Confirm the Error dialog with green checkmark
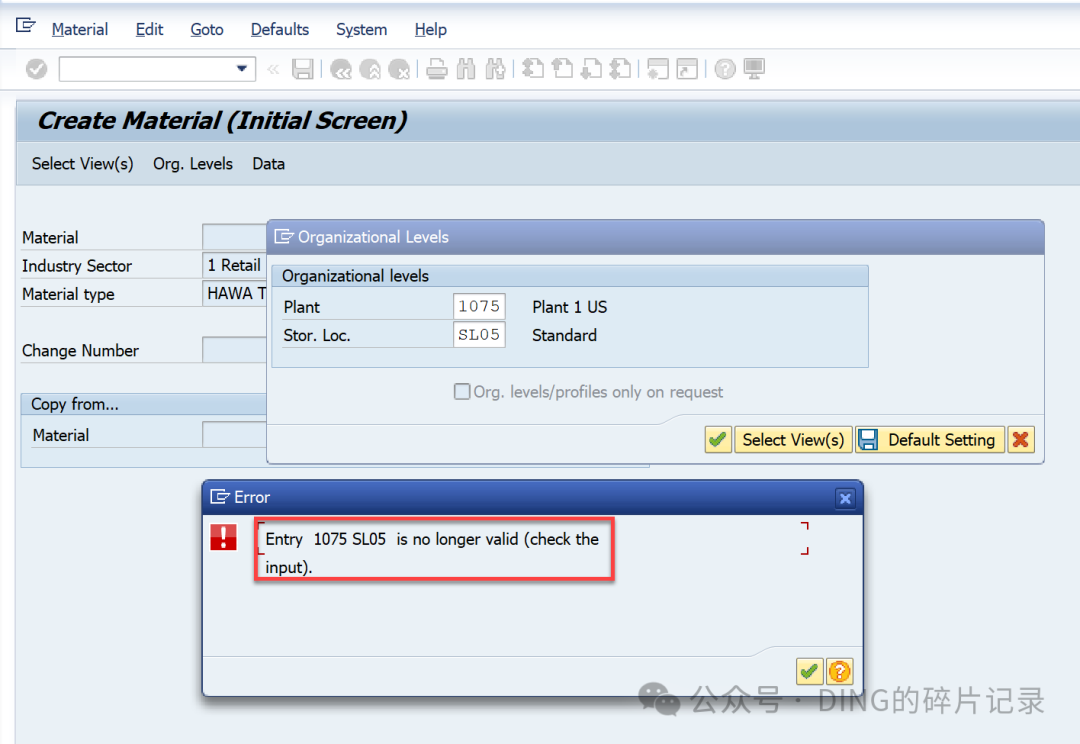 809,671
